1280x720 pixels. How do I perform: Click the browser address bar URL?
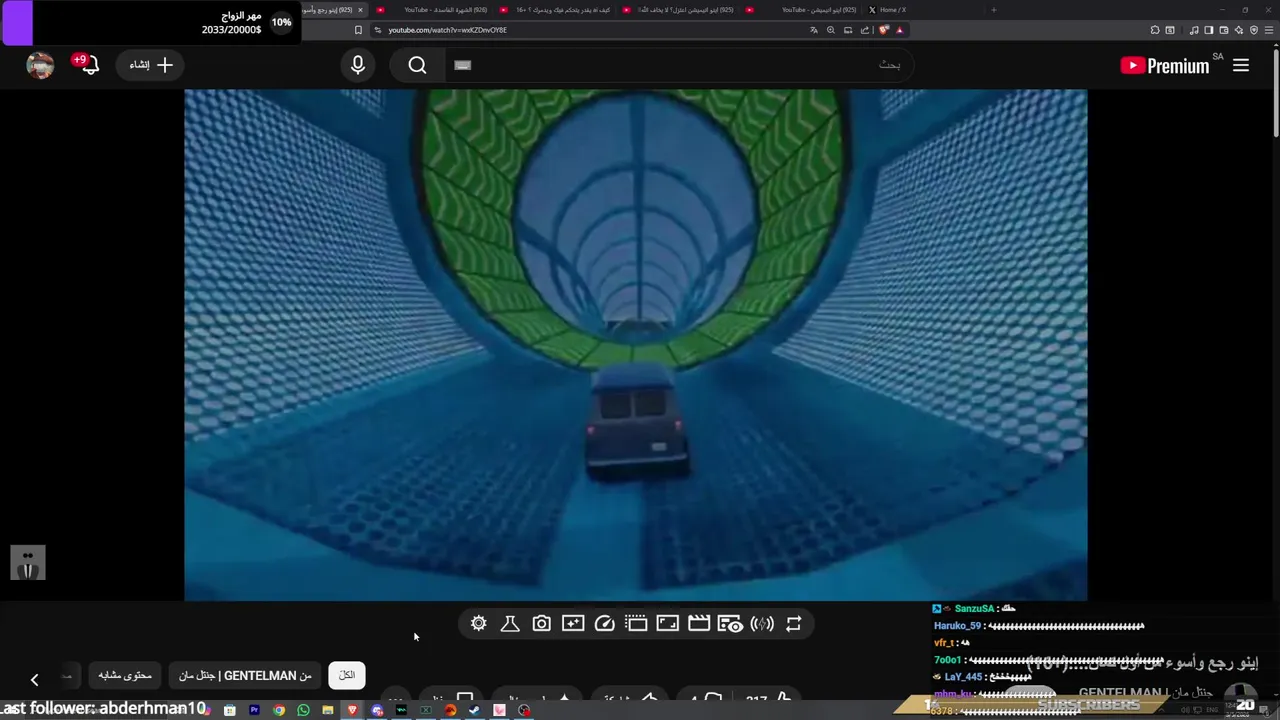click(x=448, y=30)
